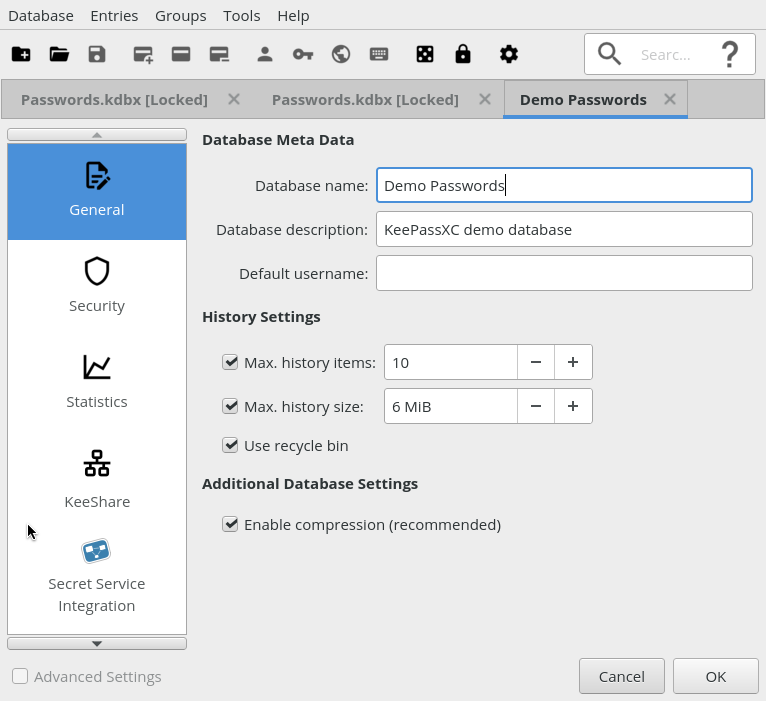Click the Copy Password key icon
This screenshot has height=701, width=766.
303,54
